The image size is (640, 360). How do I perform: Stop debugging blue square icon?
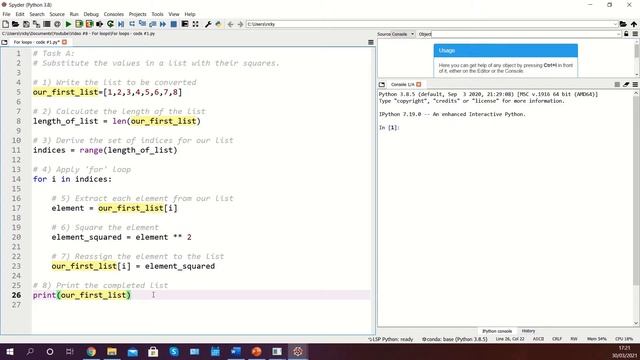(173, 24)
